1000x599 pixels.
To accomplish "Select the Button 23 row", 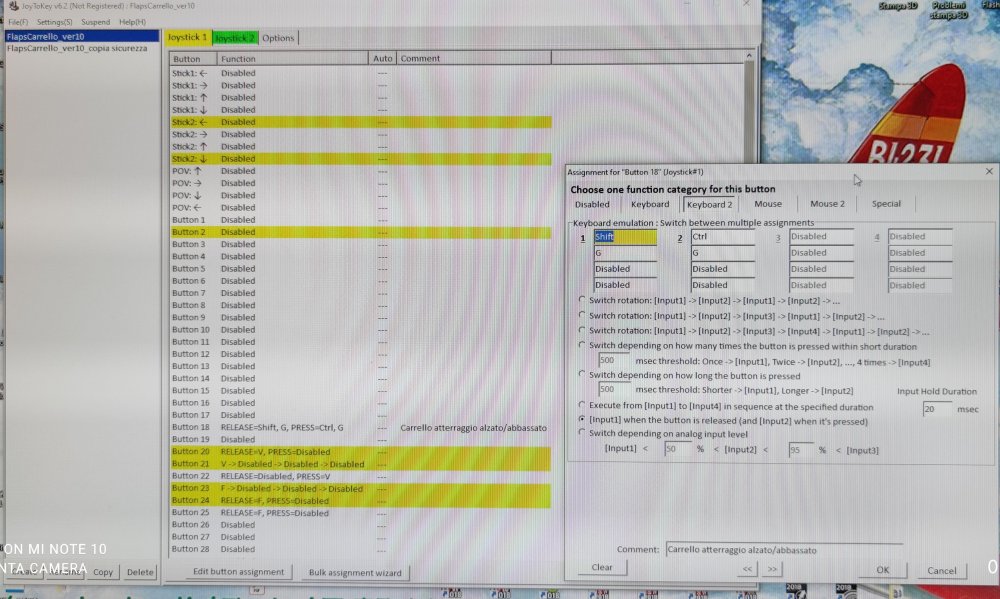I will pos(360,489).
